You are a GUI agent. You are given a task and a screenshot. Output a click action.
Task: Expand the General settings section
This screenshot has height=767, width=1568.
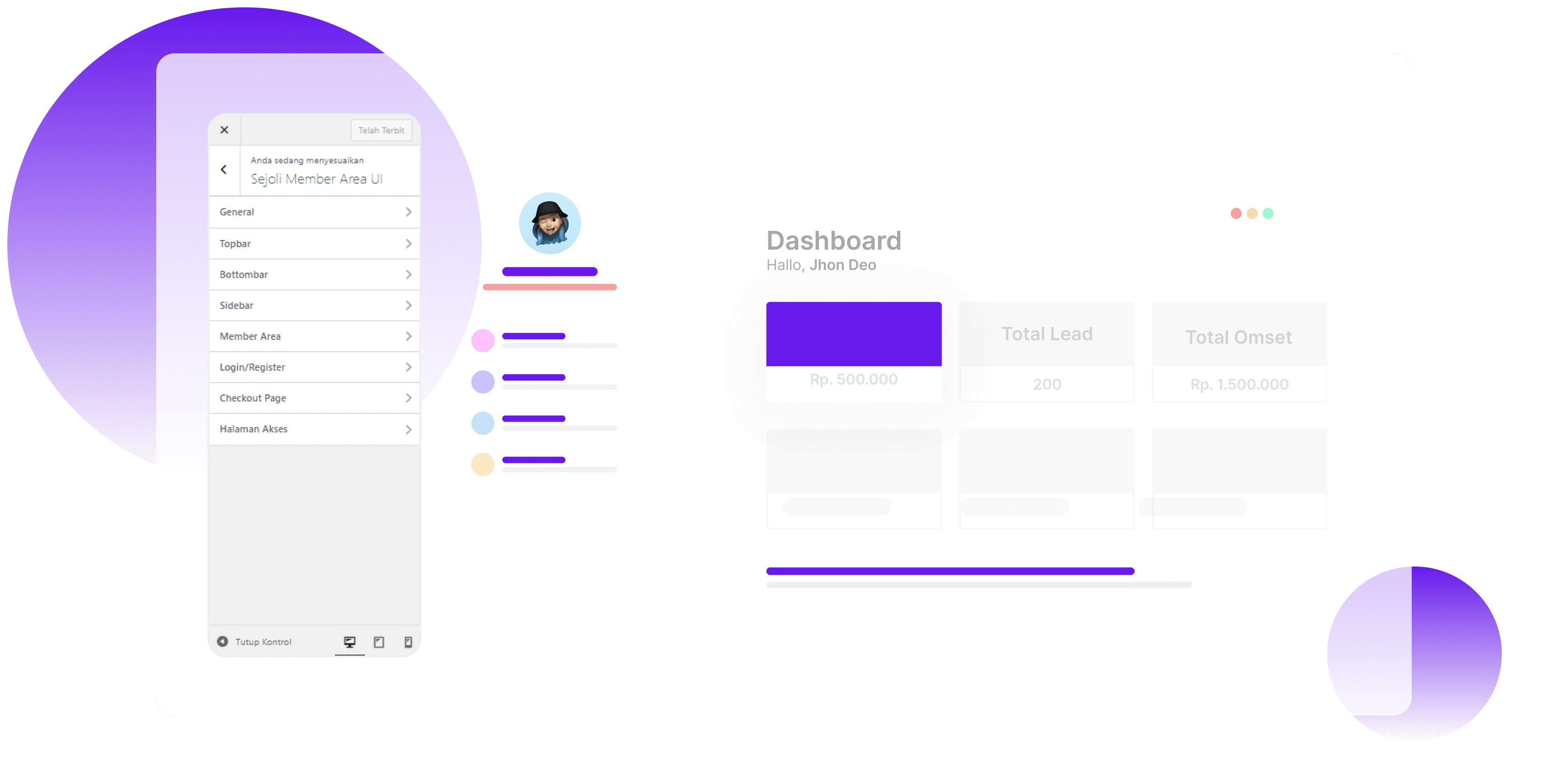pyautogui.click(x=315, y=212)
